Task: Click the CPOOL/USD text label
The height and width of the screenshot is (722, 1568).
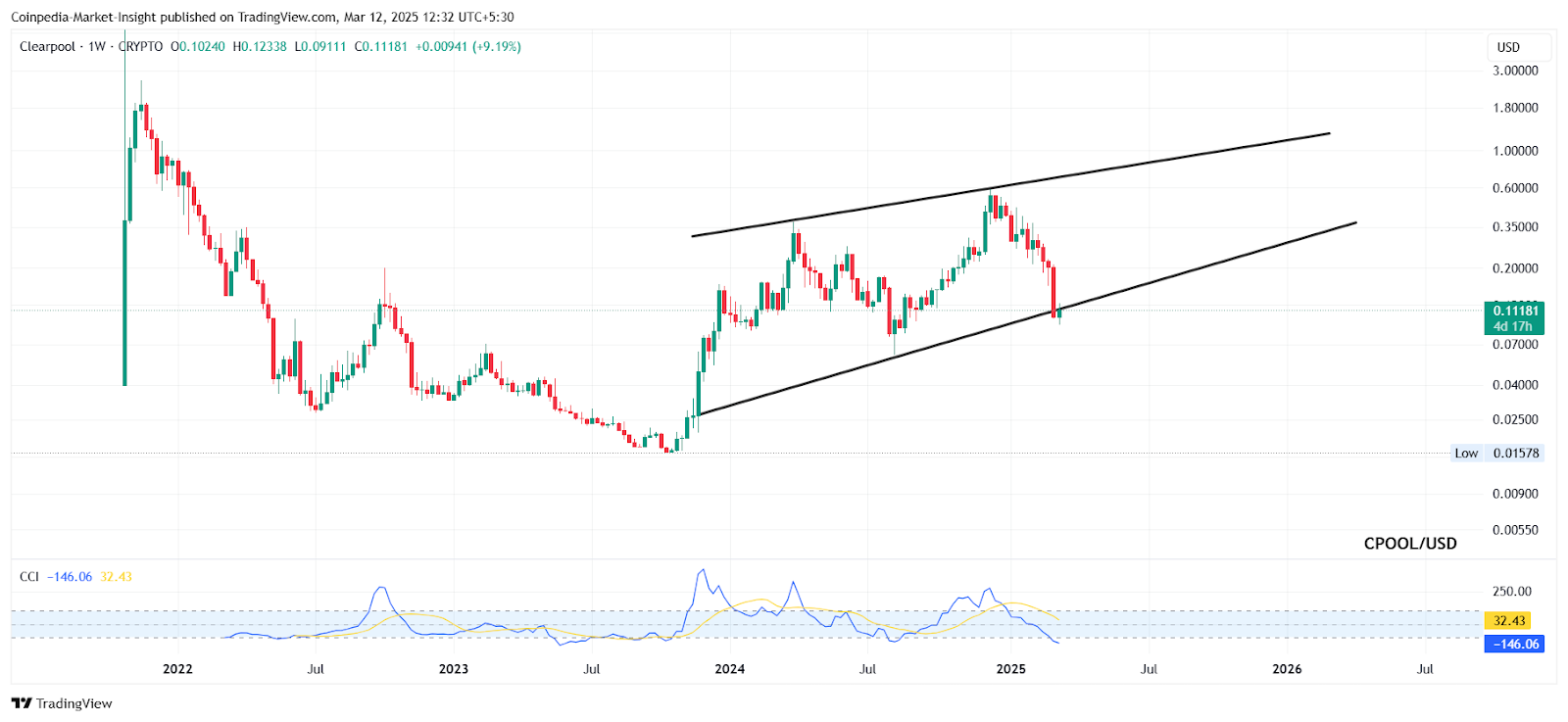Action: (1409, 544)
